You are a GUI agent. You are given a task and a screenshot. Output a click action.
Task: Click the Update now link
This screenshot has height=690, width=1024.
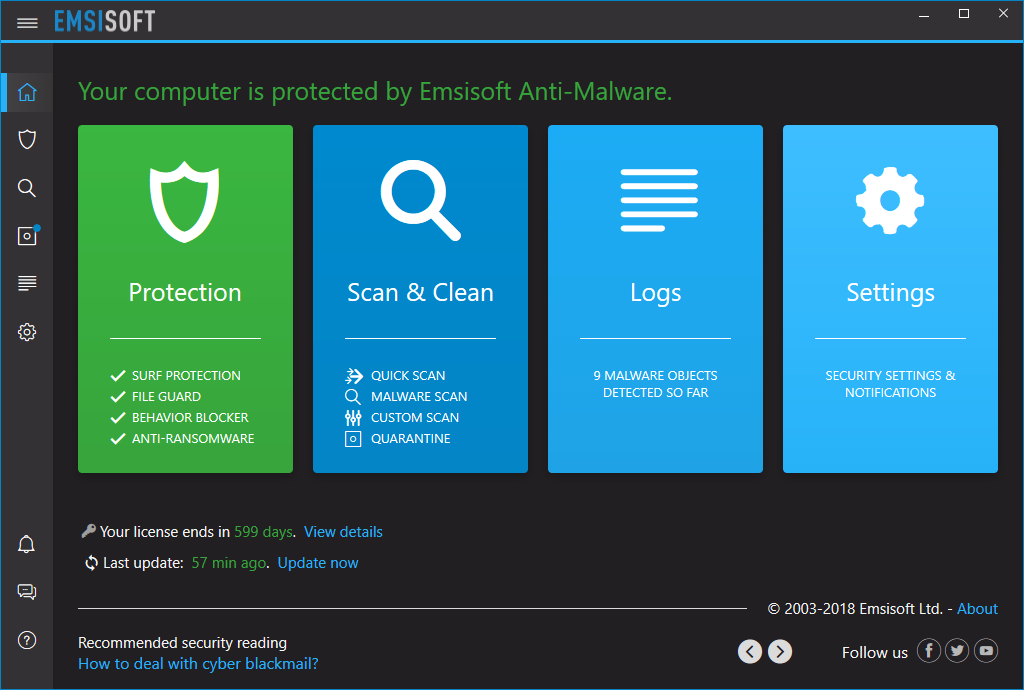[318, 562]
